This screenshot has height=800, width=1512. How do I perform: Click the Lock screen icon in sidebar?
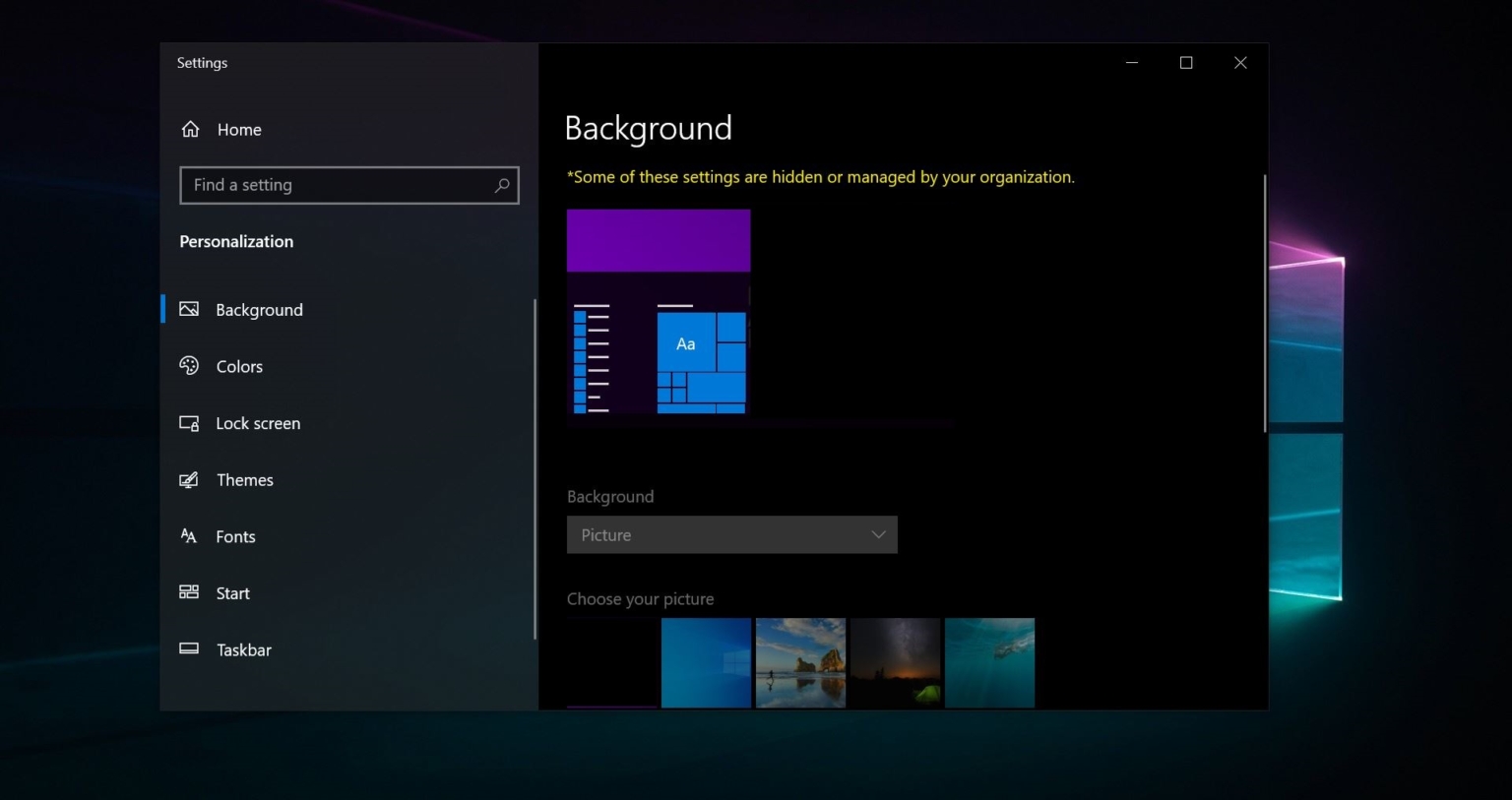click(x=189, y=423)
